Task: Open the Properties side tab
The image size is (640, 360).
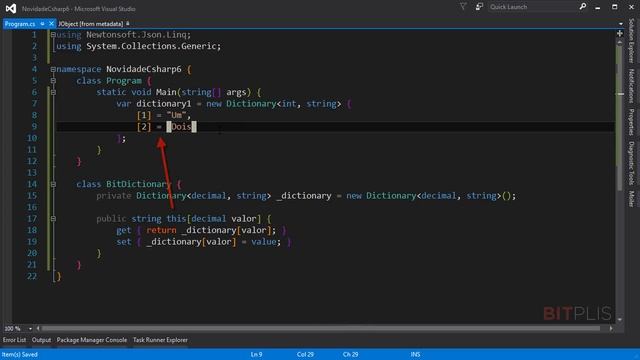Action: coord(631,122)
